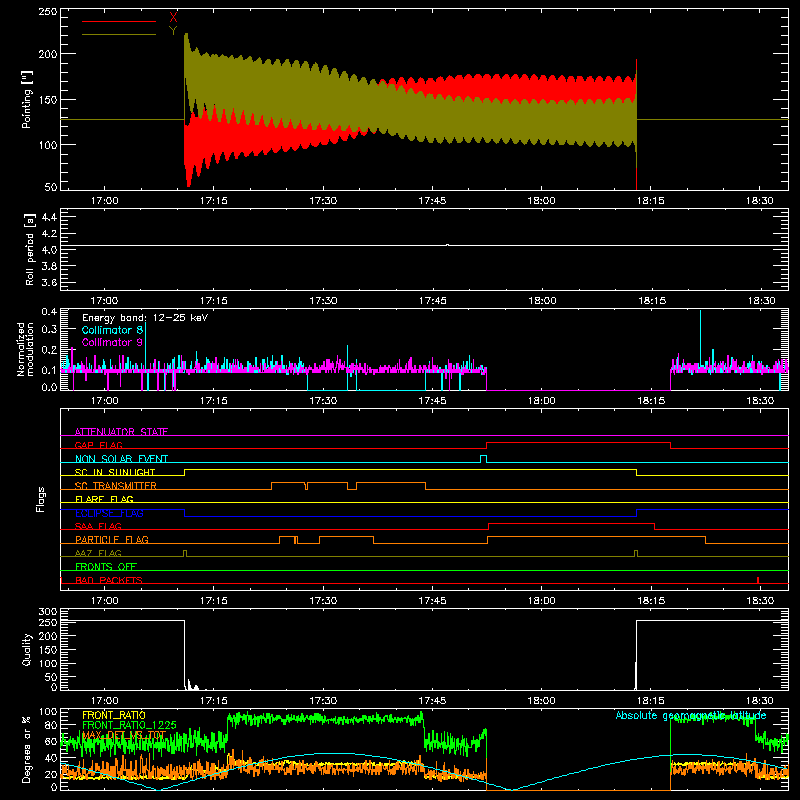The image size is (800, 800).
Task: Click 17:15 under the modulation plot
Action: (214, 401)
